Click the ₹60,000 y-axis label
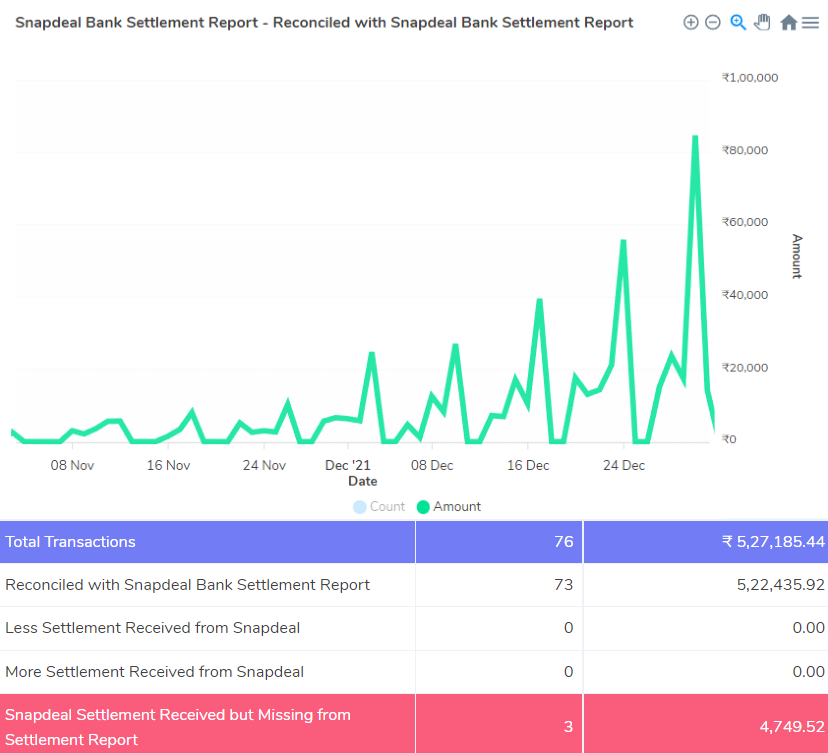The width and height of the screenshot is (828, 753). 745,222
